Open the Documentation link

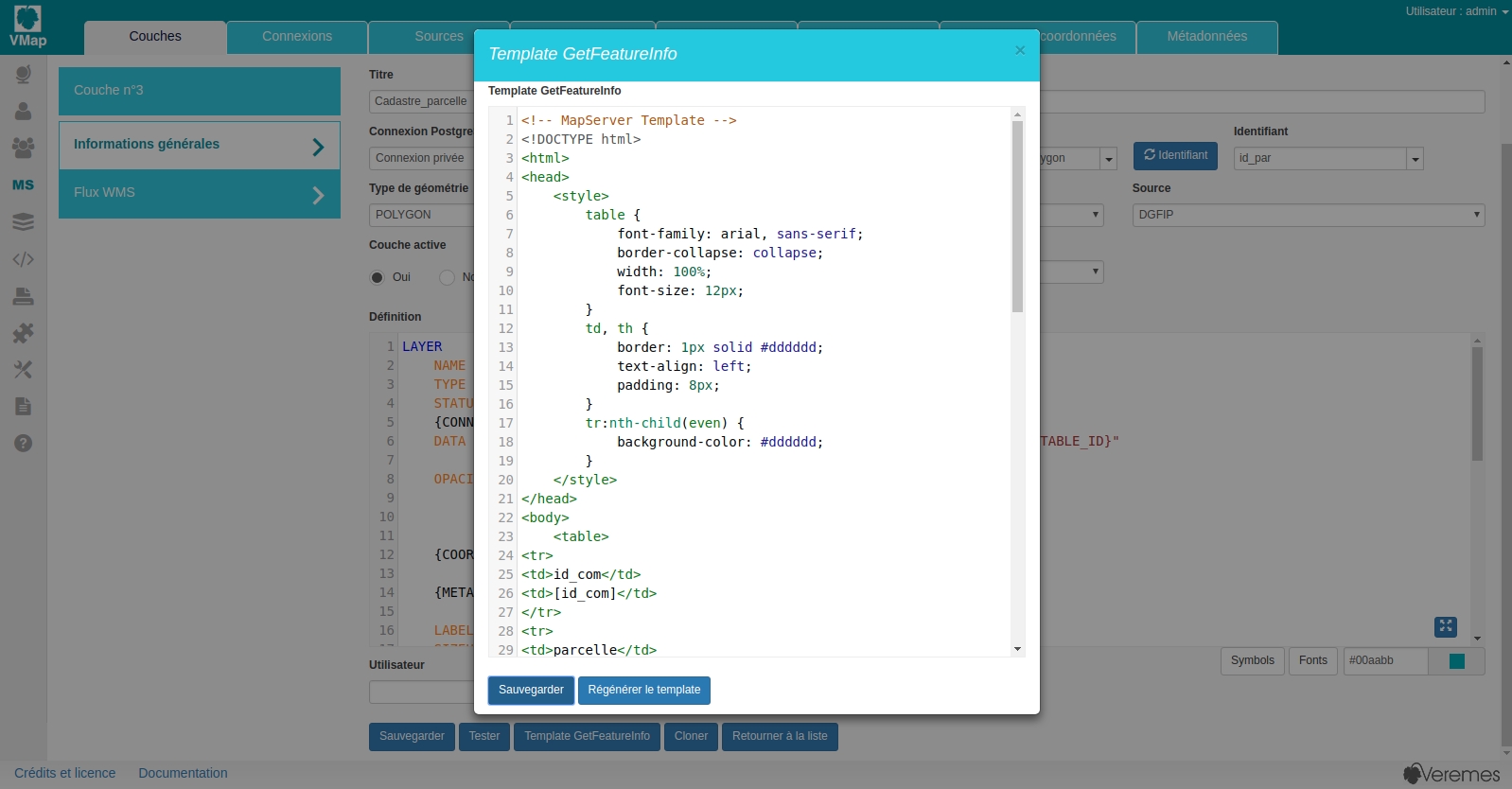pos(183,774)
